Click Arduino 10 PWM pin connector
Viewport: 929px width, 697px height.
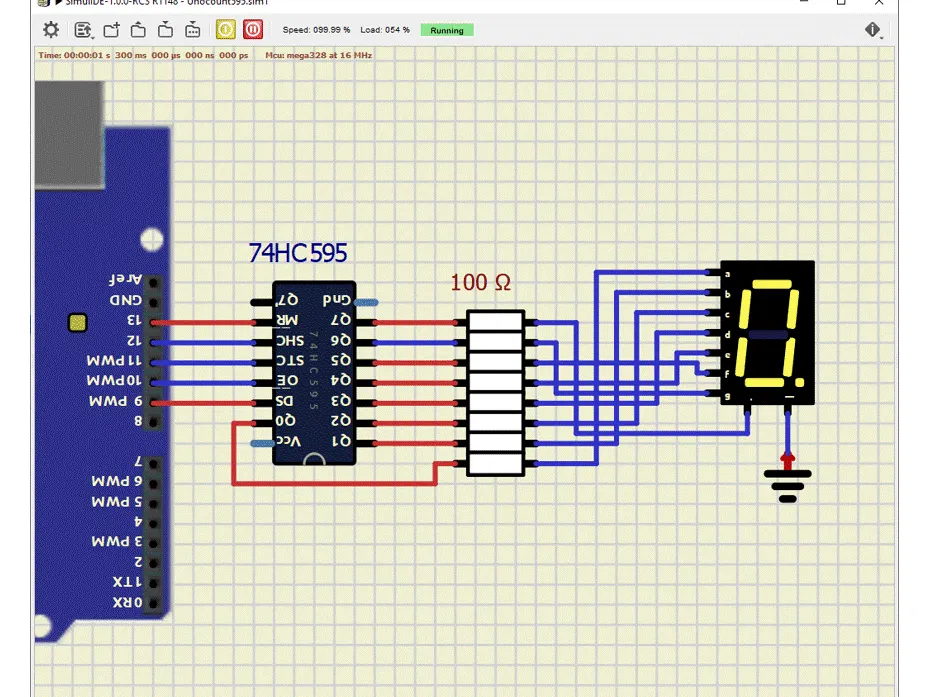[x=153, y=382]
